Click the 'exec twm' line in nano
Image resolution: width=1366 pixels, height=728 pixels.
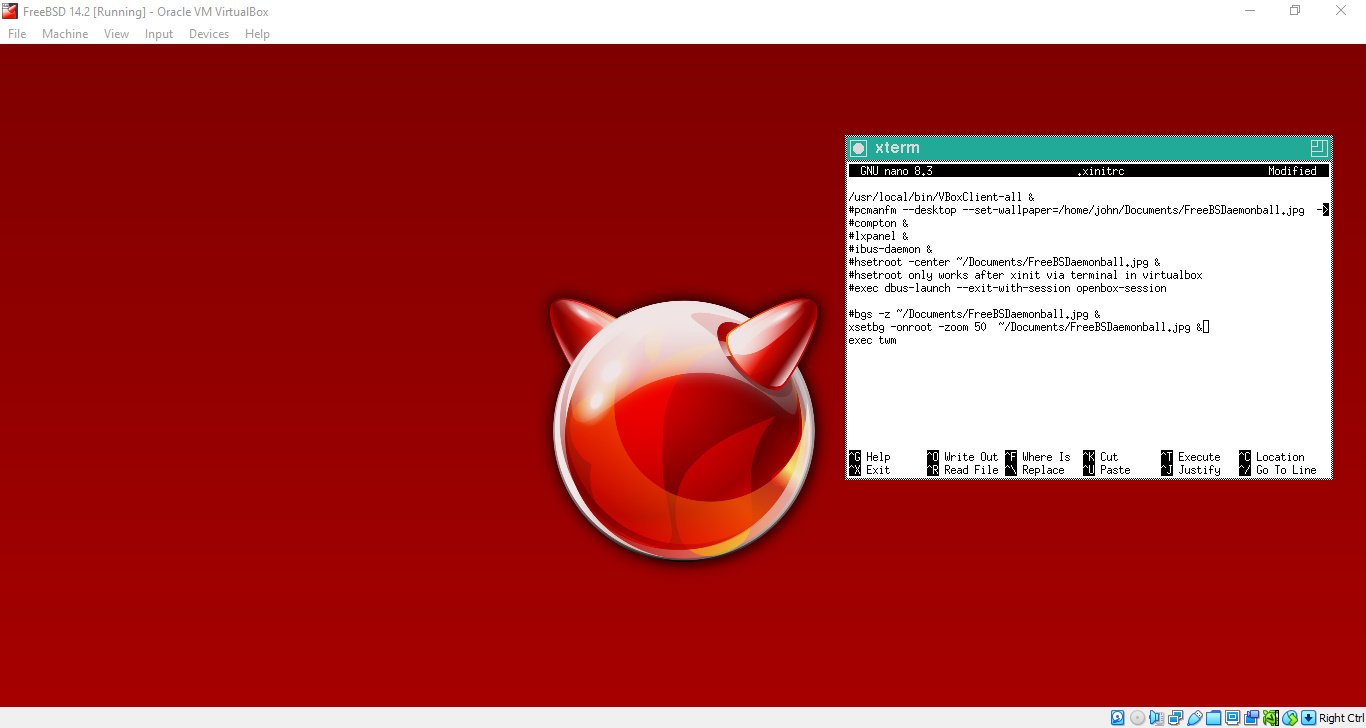(872, 340)
